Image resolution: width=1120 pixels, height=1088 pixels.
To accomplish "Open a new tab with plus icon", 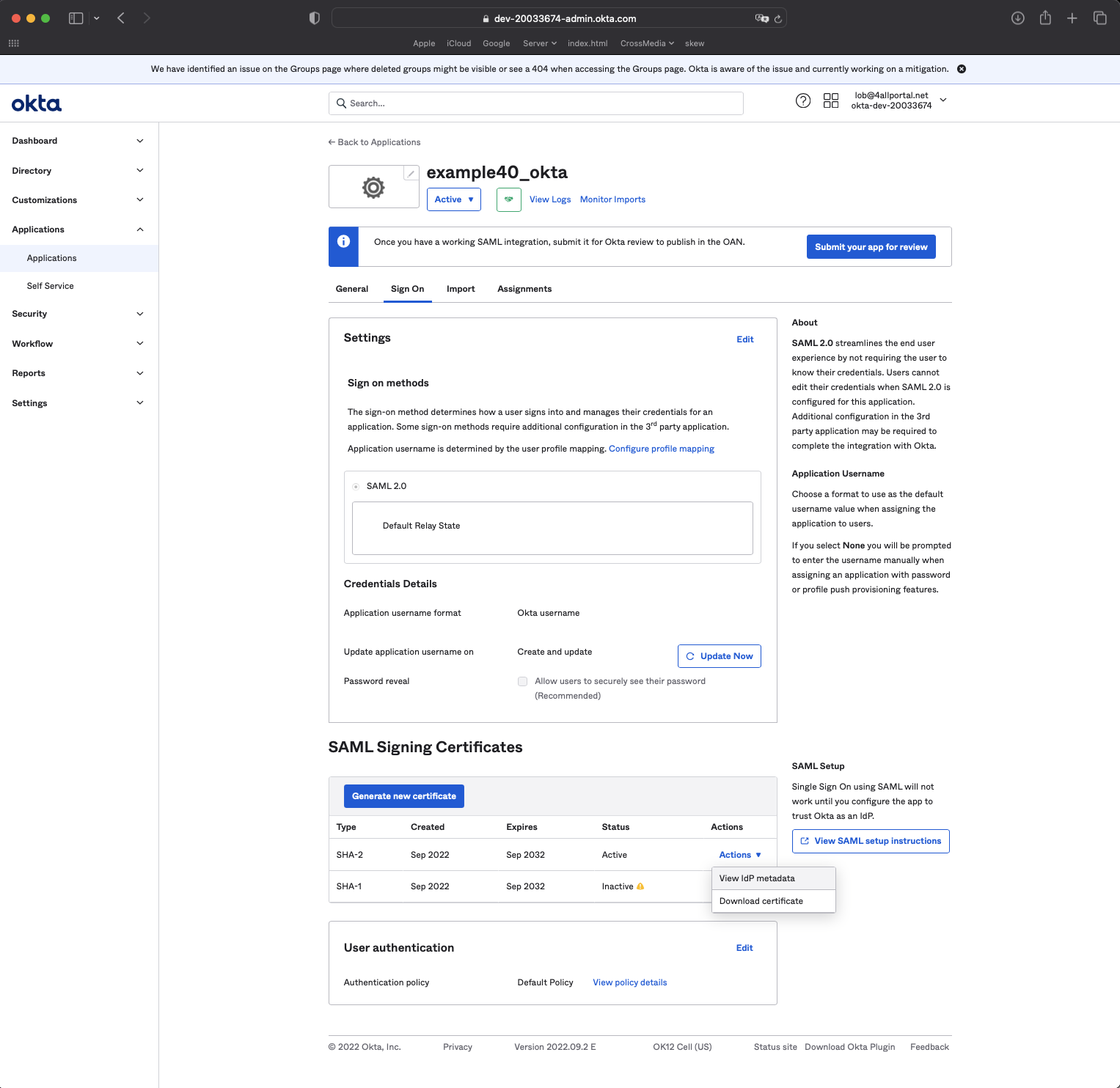I will pyautogui.click(x=1072, y=18).
